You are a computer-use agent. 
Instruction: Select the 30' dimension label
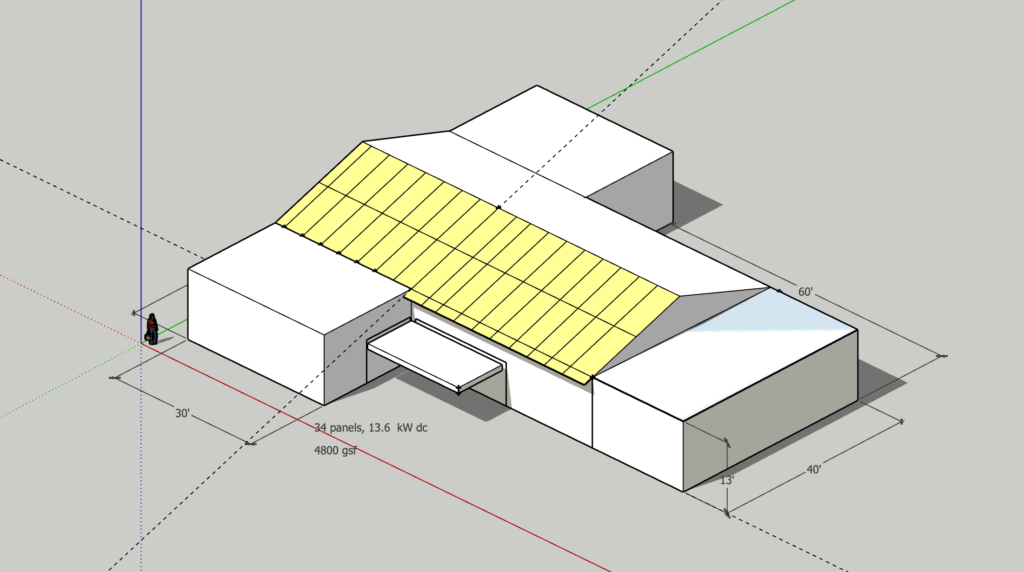pos(182,413)
